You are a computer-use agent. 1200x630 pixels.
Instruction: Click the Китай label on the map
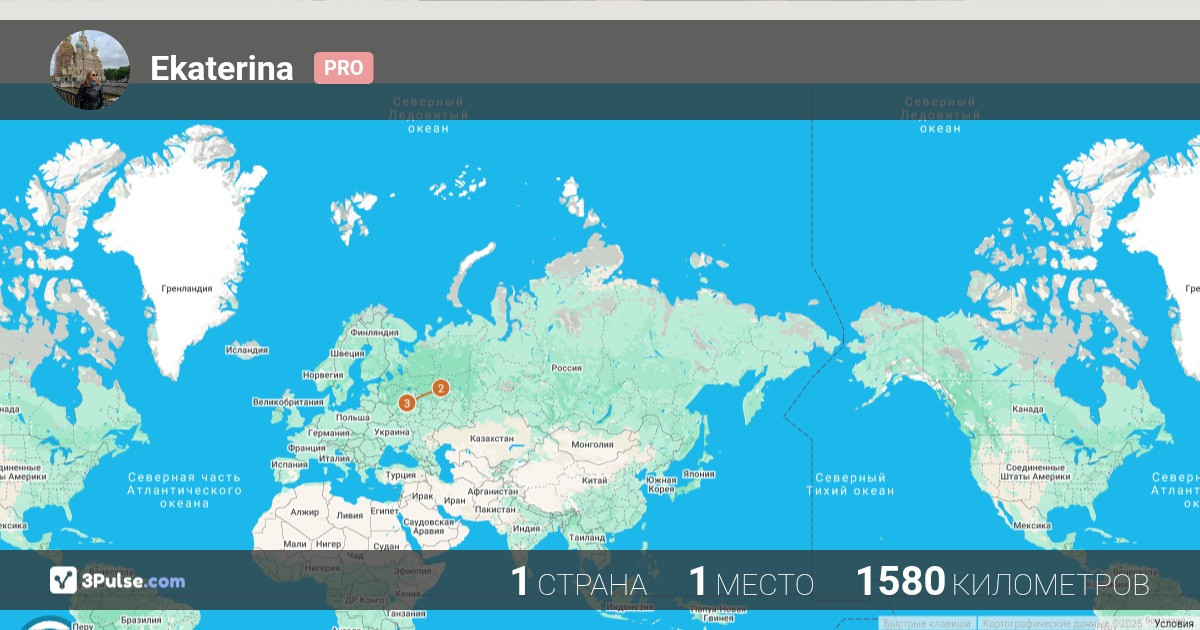click(594, 480)
